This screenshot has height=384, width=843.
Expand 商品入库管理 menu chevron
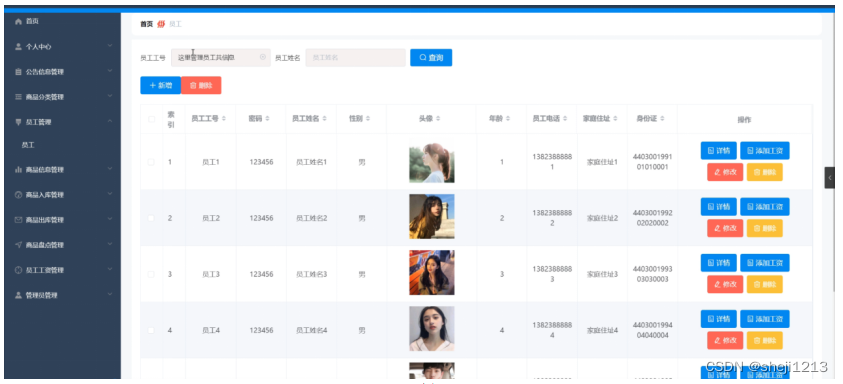[110, 195]
